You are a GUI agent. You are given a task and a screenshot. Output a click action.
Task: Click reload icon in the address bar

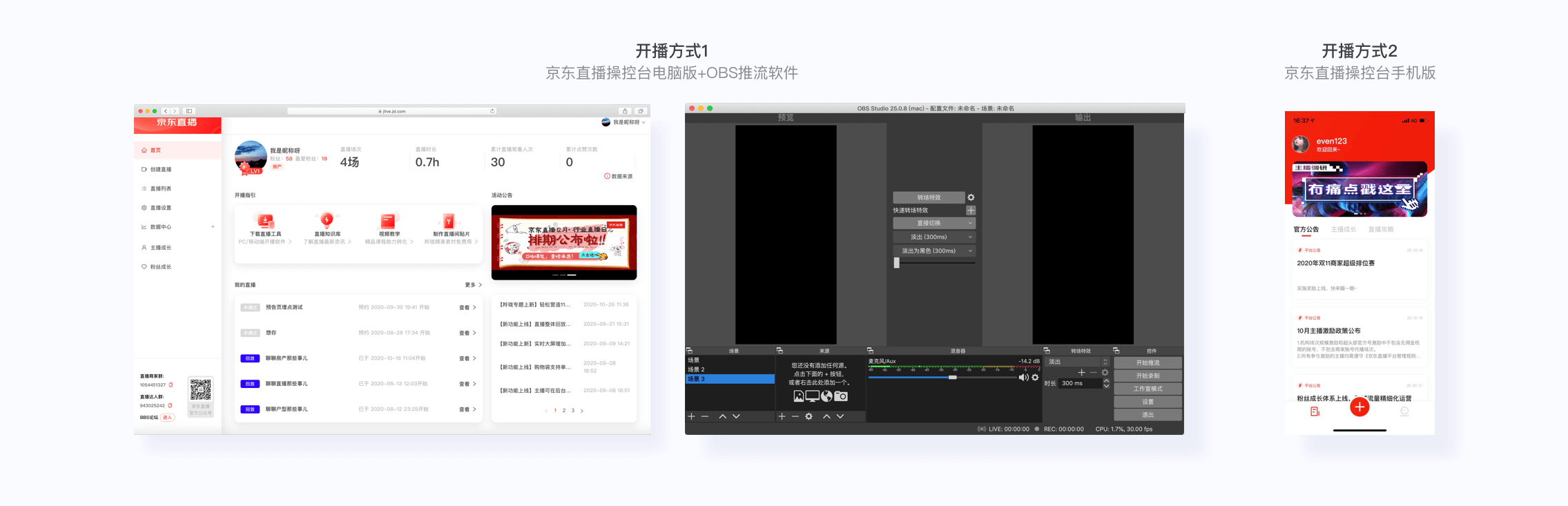pos(492,111)
